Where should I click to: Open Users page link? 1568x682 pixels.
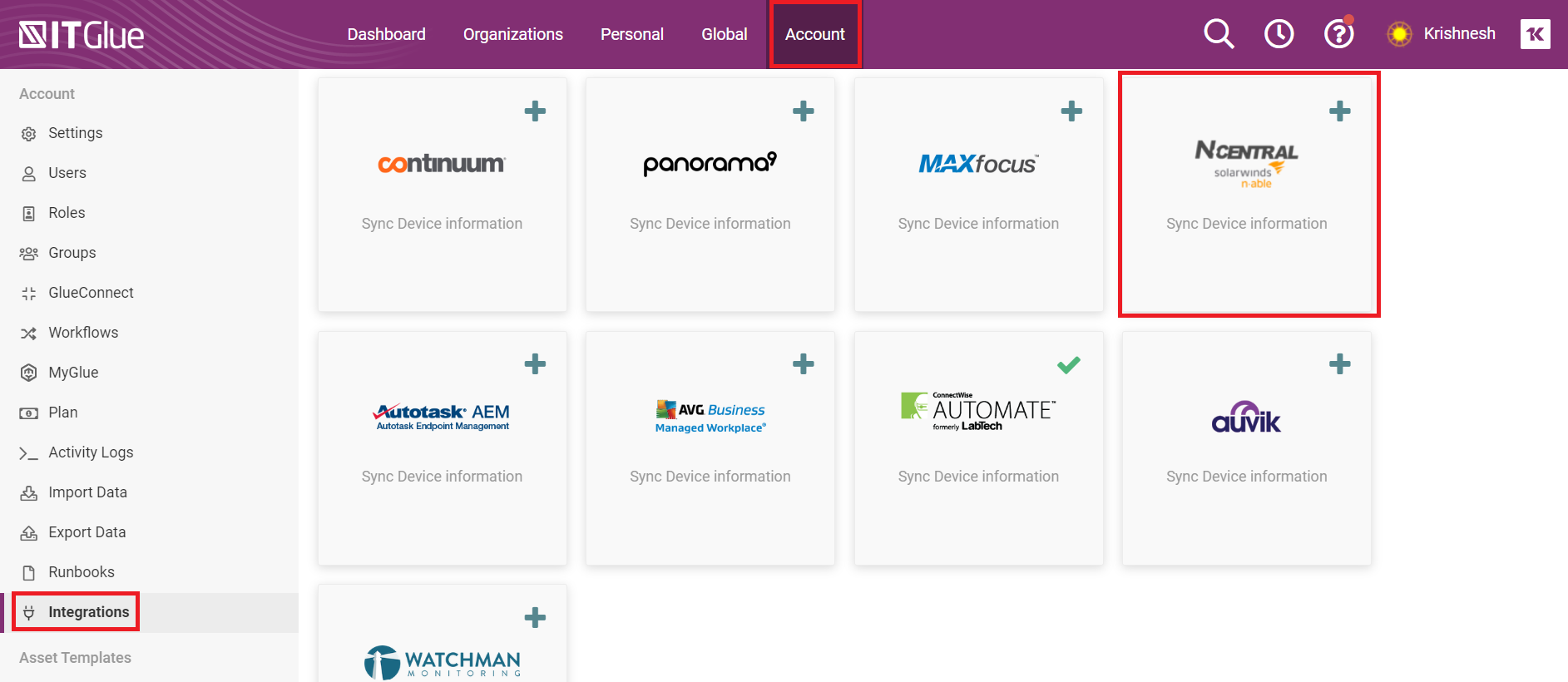coord(67,173)
